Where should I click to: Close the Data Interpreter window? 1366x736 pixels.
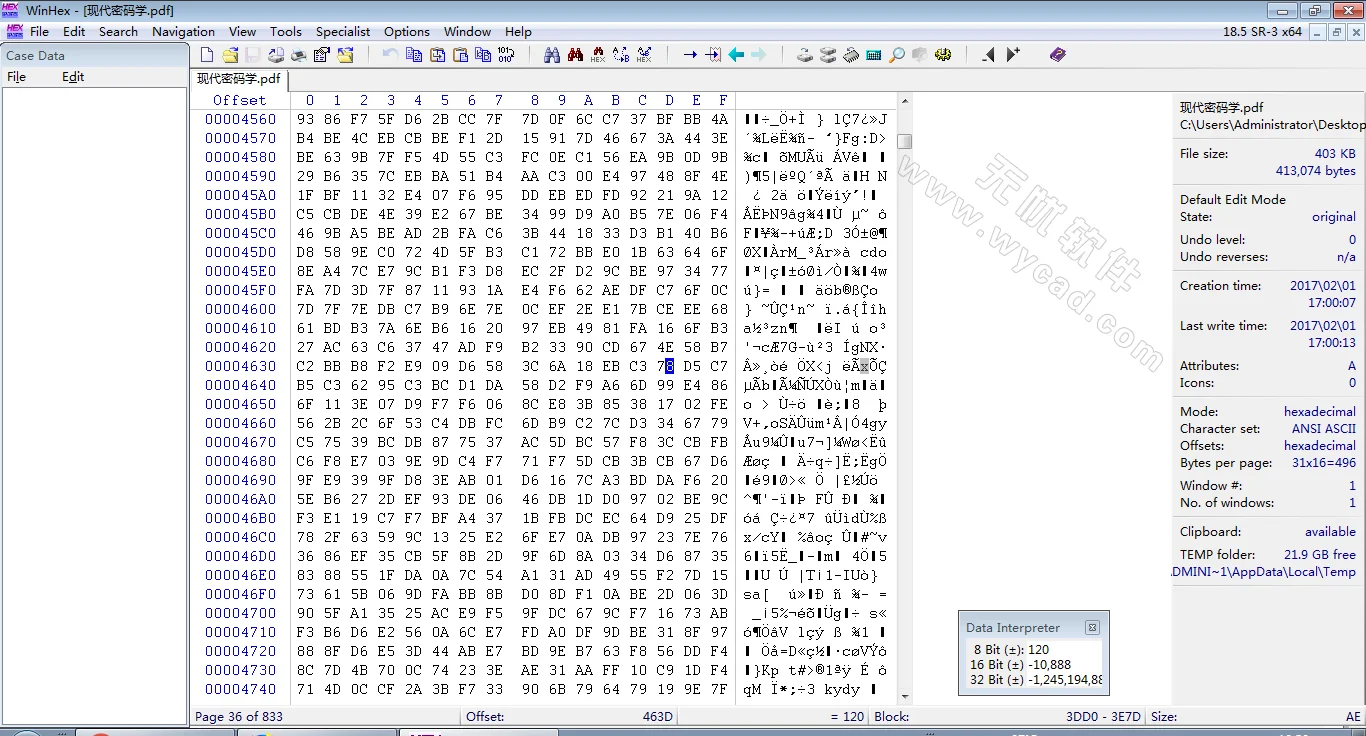tap(1092, 628)
